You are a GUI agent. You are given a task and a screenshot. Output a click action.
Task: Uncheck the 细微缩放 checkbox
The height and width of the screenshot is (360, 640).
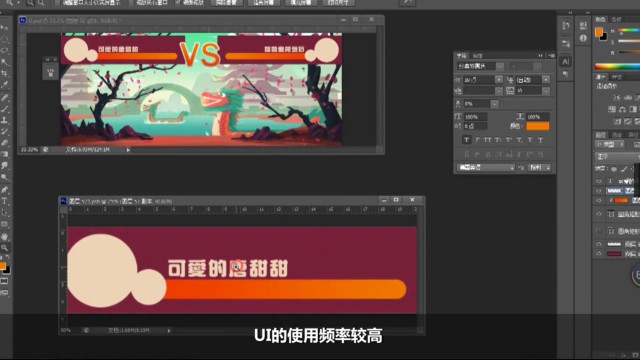pos(178,2)
